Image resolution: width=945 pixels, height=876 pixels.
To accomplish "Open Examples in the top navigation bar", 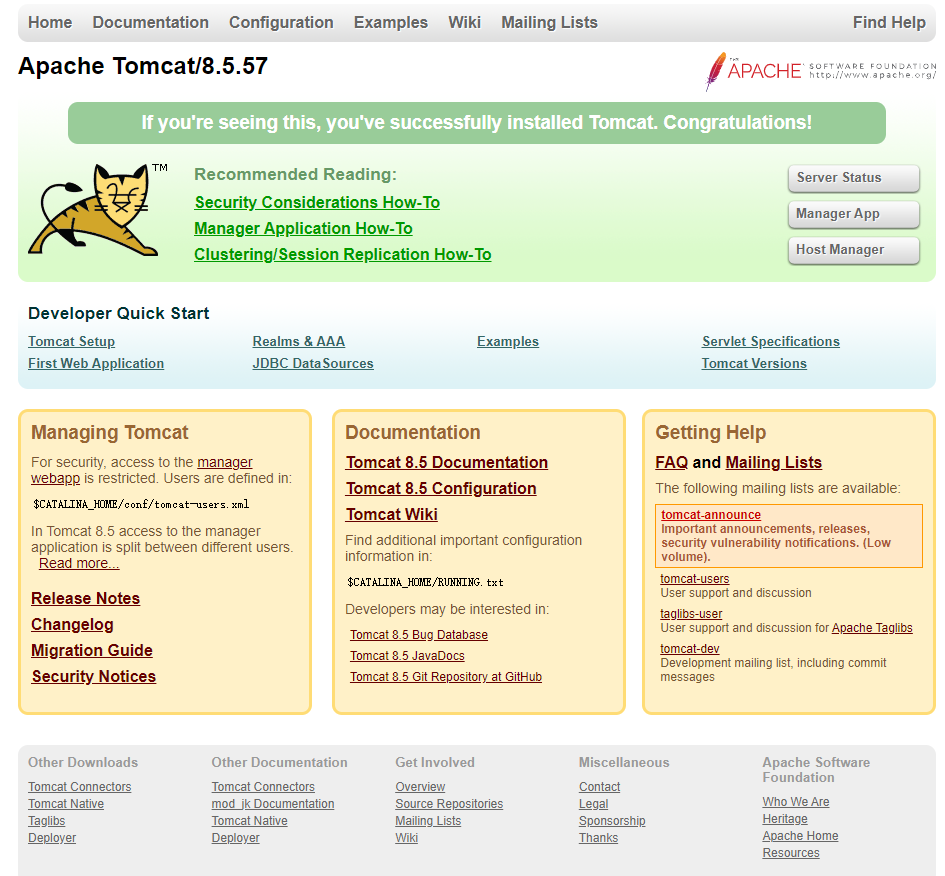I will click(x=391, y=22).
